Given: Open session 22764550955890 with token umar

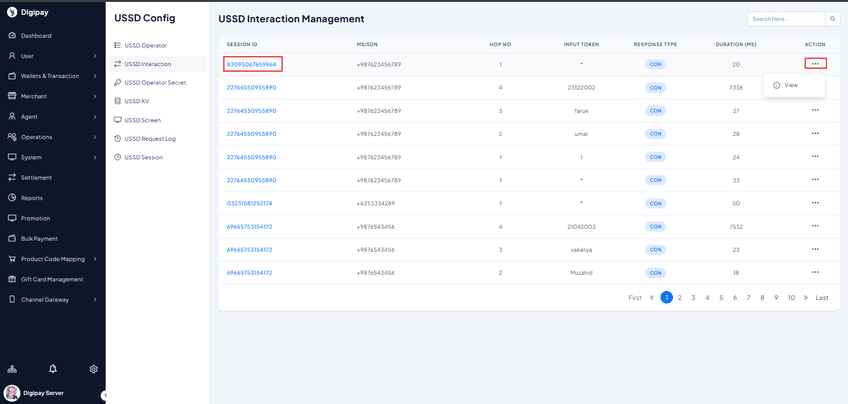Looking at the screenshot, I should [251, 134].
